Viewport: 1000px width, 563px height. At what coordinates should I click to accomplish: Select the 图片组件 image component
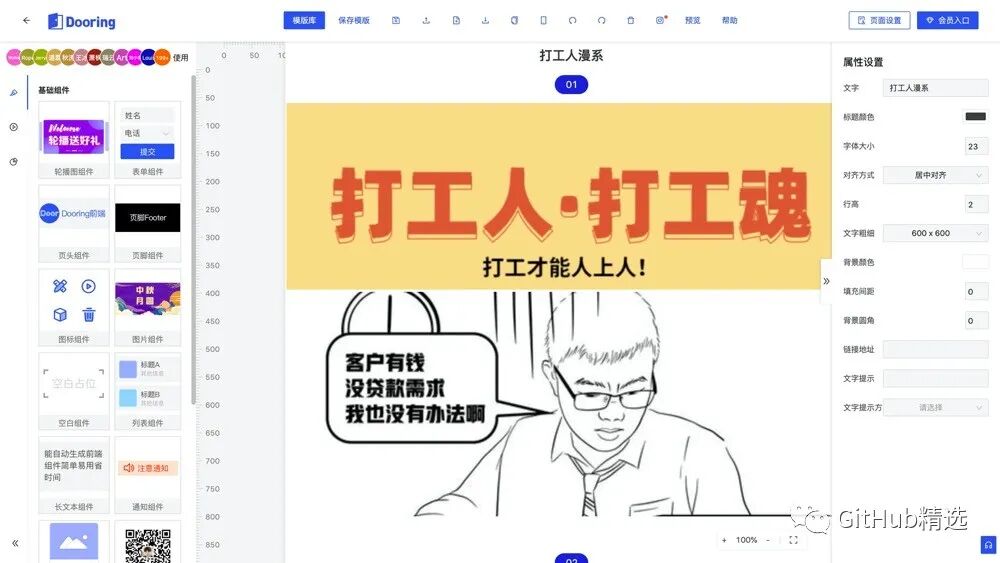[x=148, y=307]
